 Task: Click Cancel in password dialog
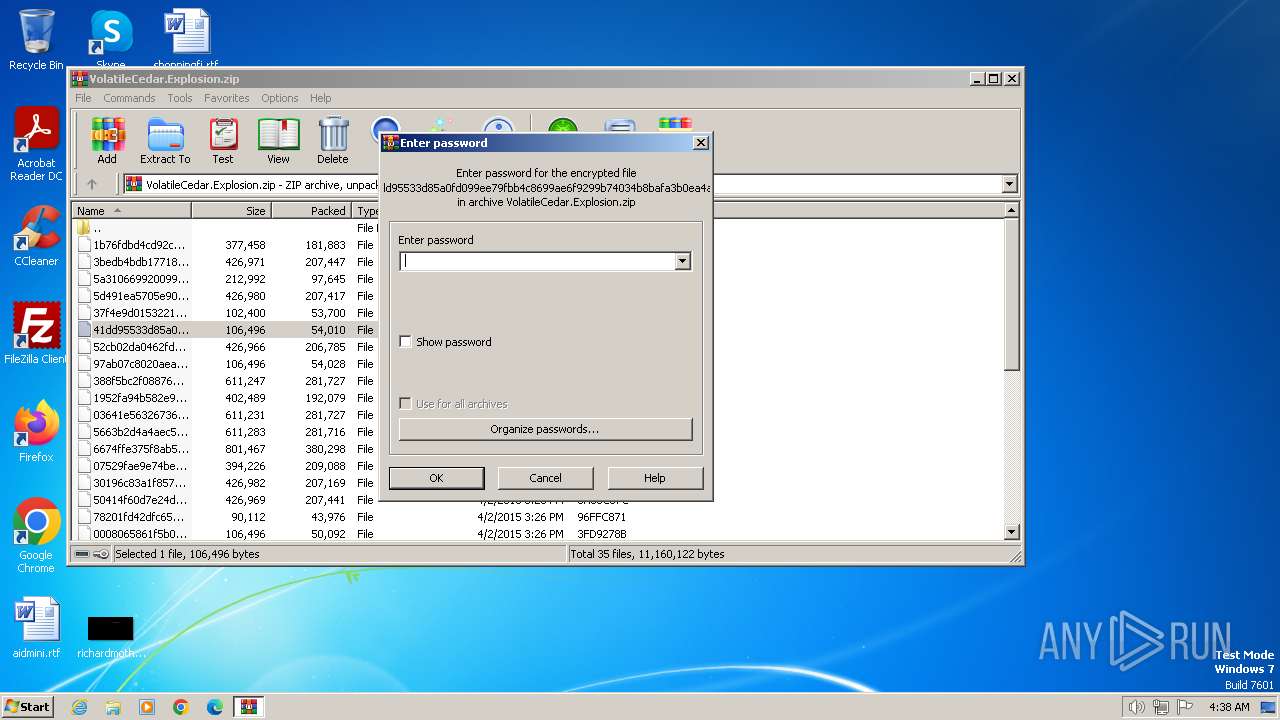point(545,478)
